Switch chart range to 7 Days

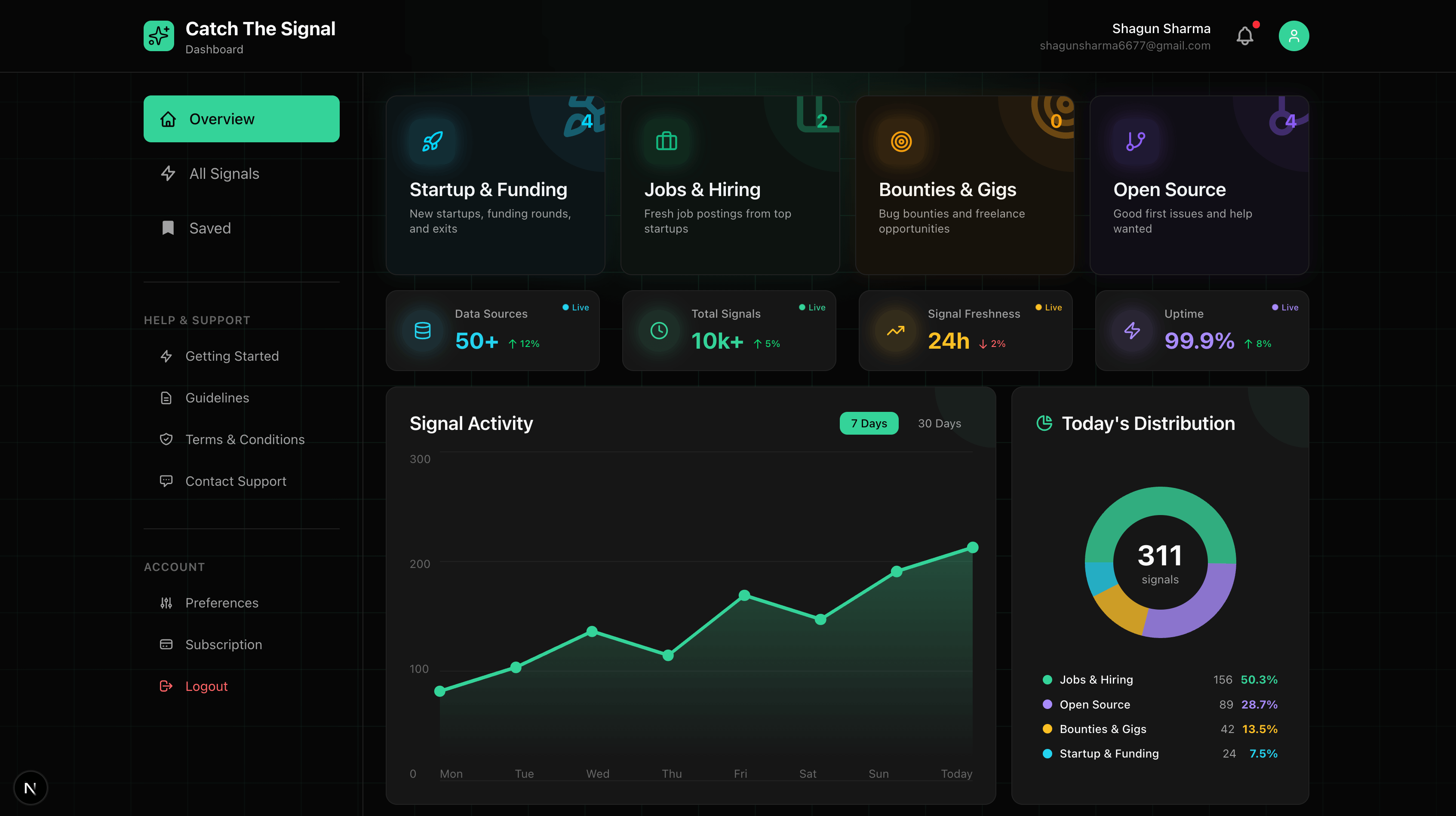[869, 423]
